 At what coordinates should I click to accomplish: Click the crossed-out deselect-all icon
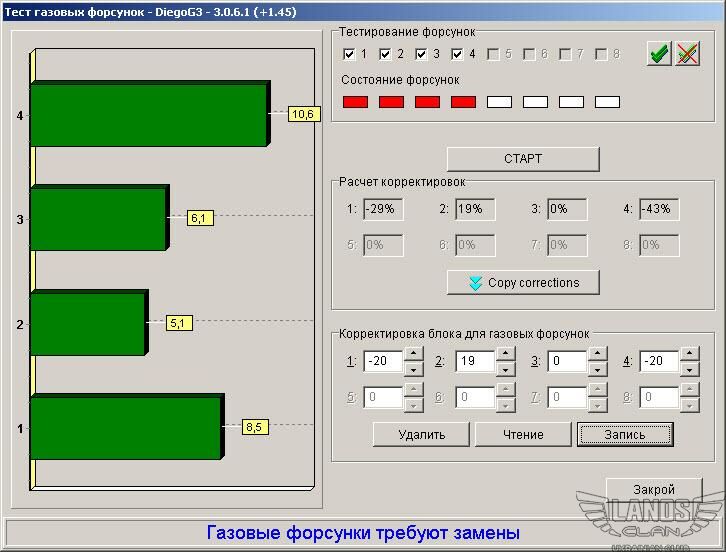[x=687, y=54]
